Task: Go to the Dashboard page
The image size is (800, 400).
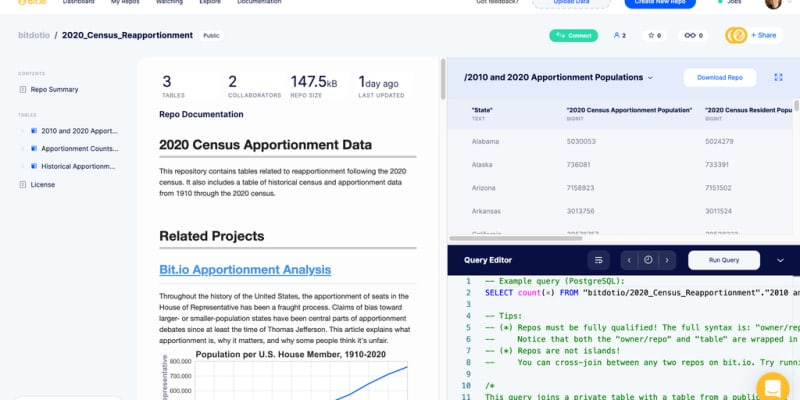Action: [78, 2]
